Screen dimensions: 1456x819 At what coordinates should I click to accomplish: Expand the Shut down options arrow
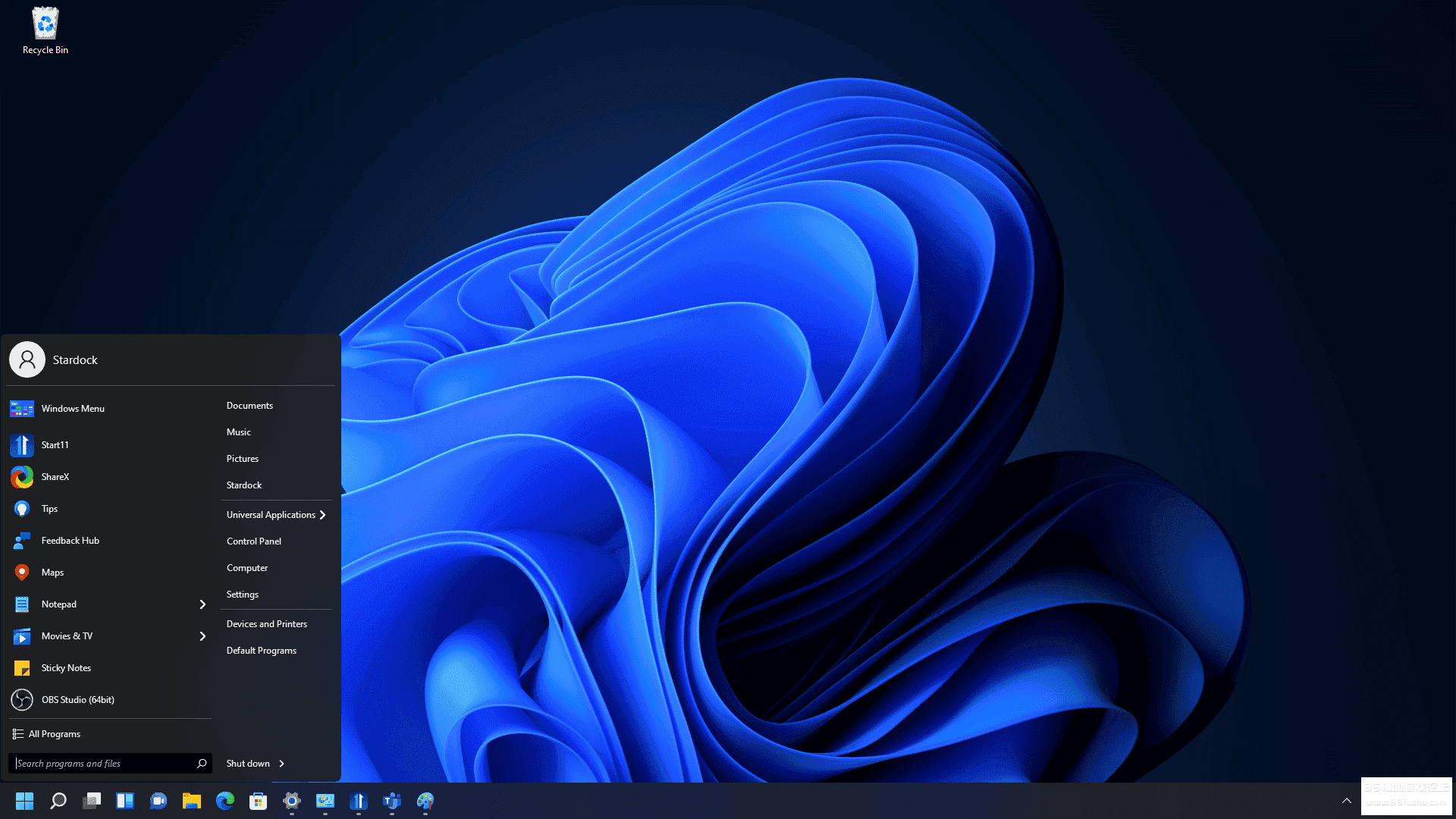click(x=282, y=764)
